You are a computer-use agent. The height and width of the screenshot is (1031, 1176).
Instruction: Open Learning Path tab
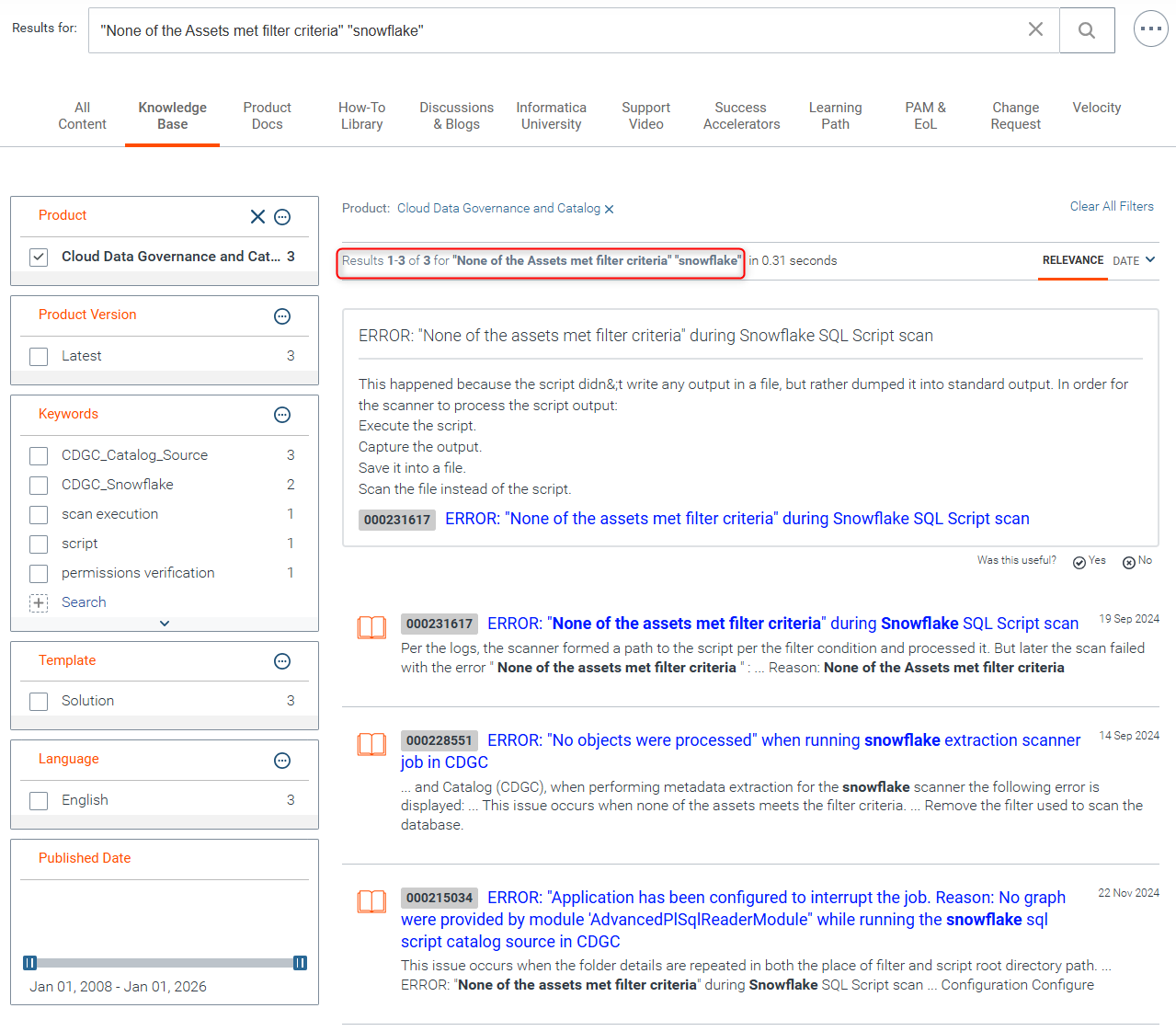click(836, 116)
